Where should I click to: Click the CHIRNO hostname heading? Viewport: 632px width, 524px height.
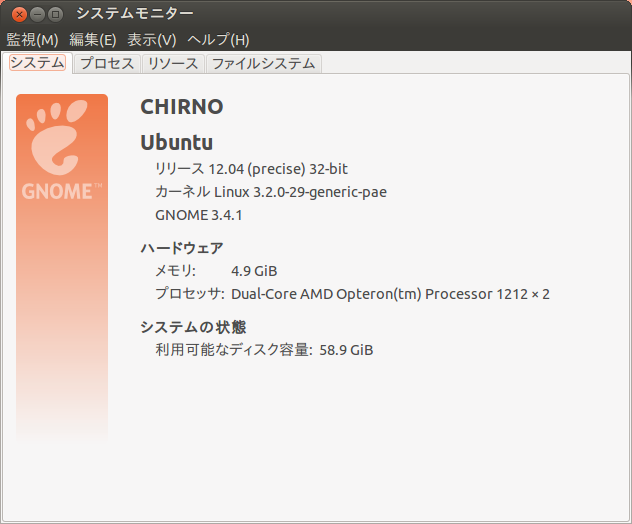click(181, 107)
